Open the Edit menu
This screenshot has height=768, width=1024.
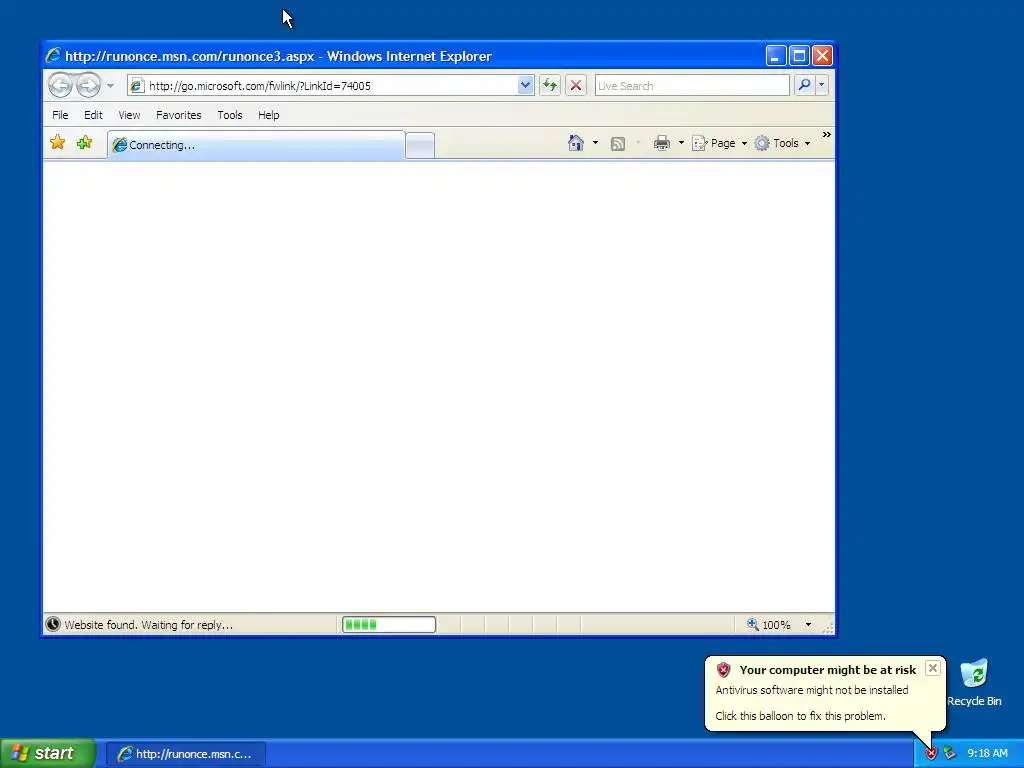click(x=93, y=115)
